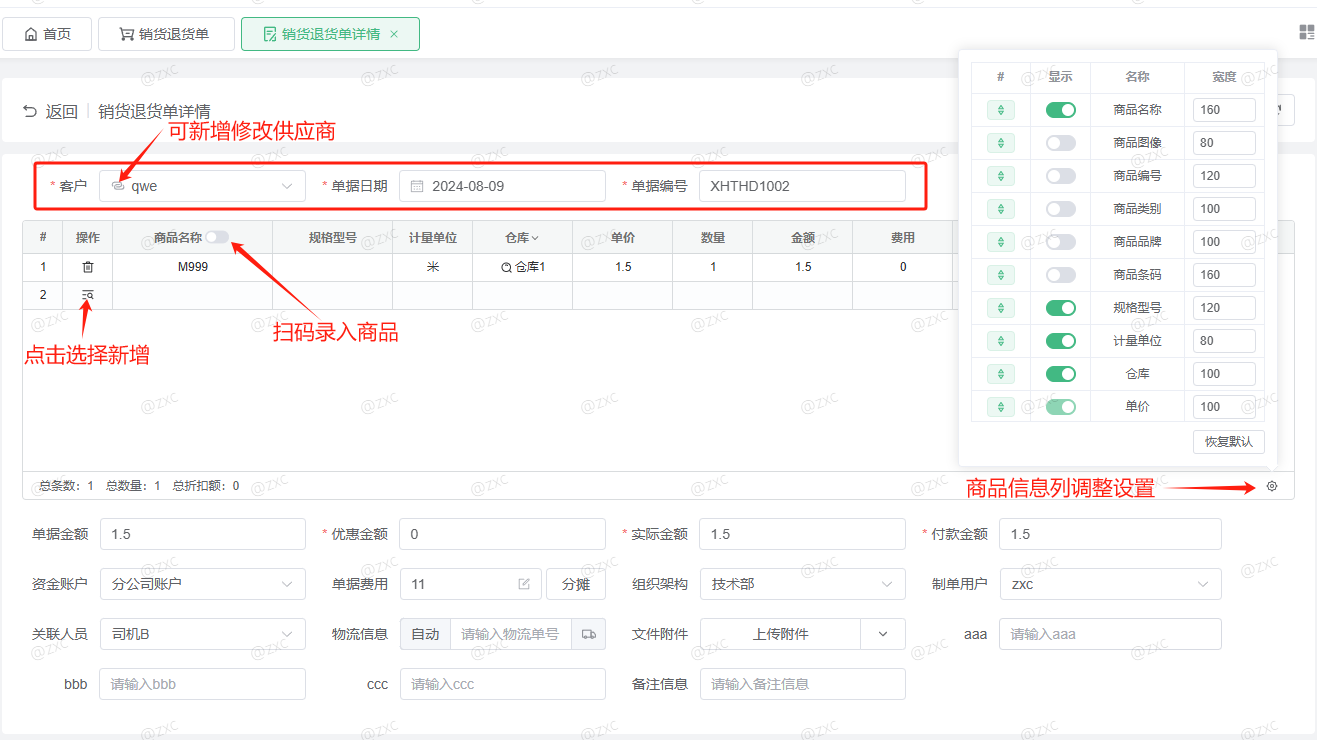1317x740 pixels.
Task: Enable 商品品牌 column display
Action: (x=1061, y=242)
